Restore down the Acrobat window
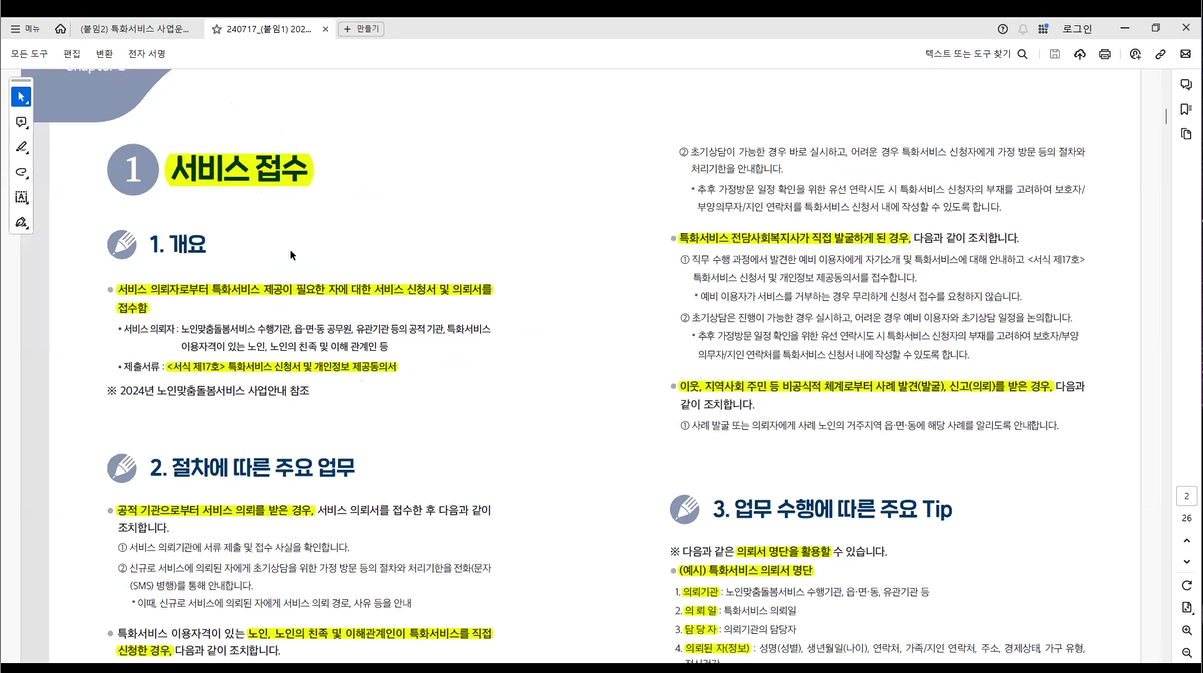This screenshot has height=673, width=1203. click(1155, 28)
